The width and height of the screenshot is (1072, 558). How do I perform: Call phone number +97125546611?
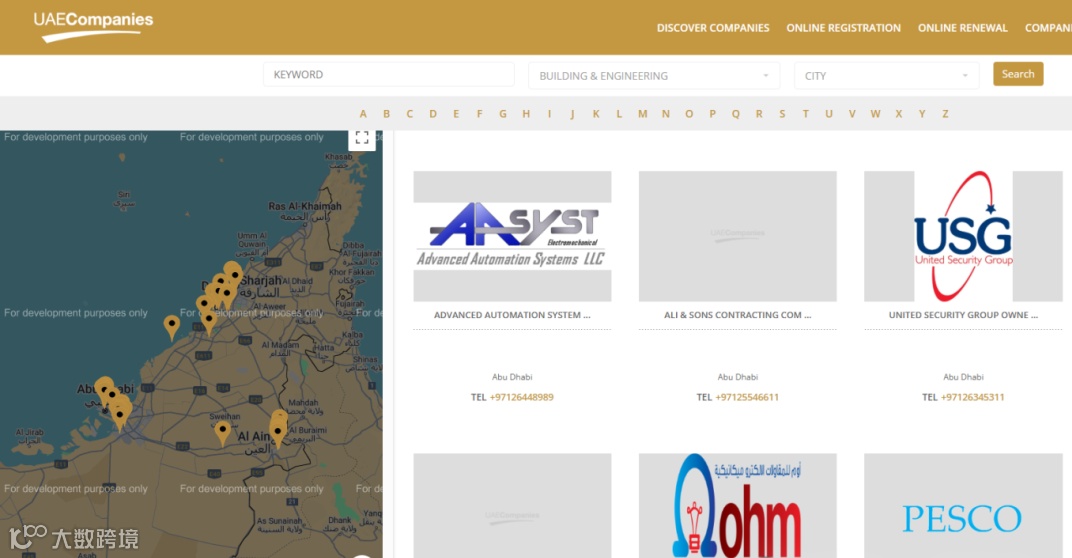[747, 397]
